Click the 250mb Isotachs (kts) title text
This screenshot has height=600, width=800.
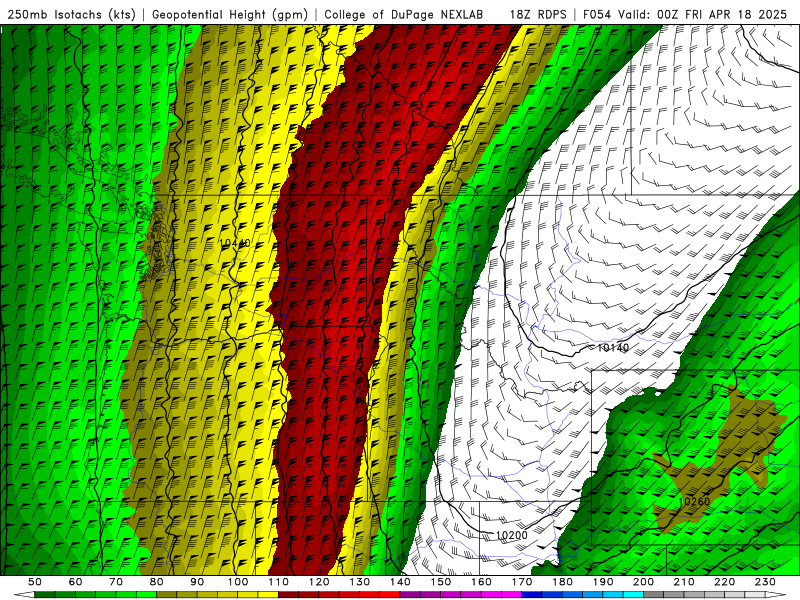pos(69,15)
